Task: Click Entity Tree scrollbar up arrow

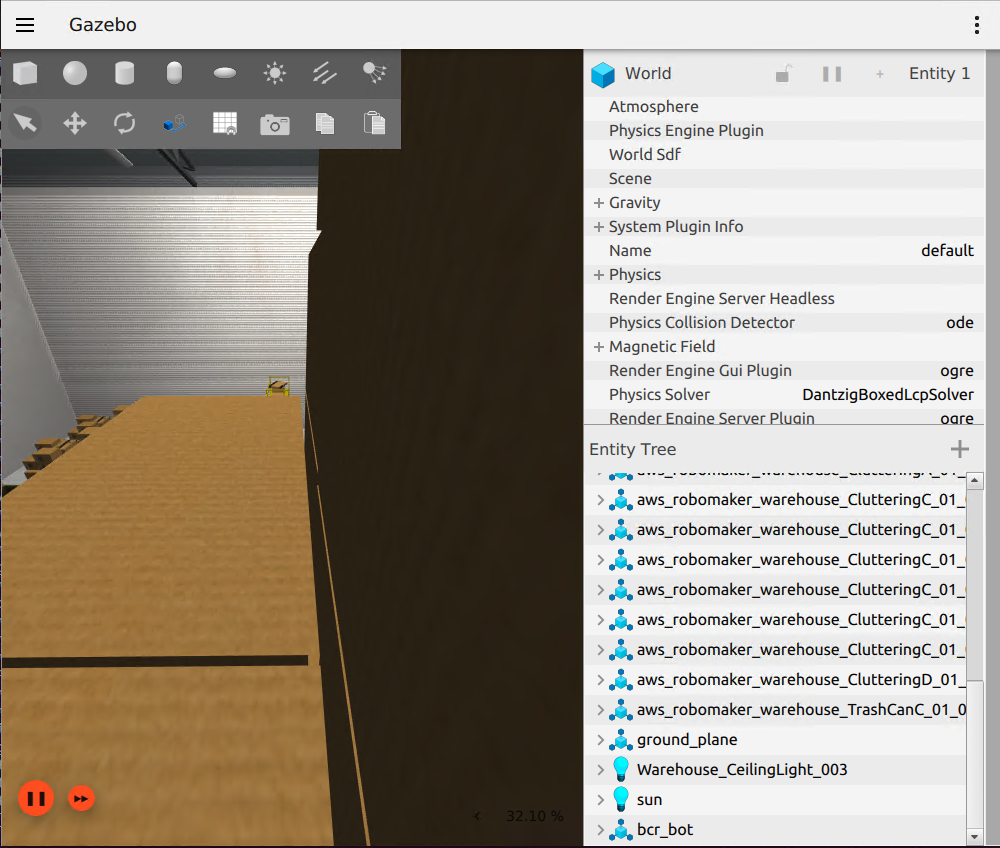Action: (974, 481)
